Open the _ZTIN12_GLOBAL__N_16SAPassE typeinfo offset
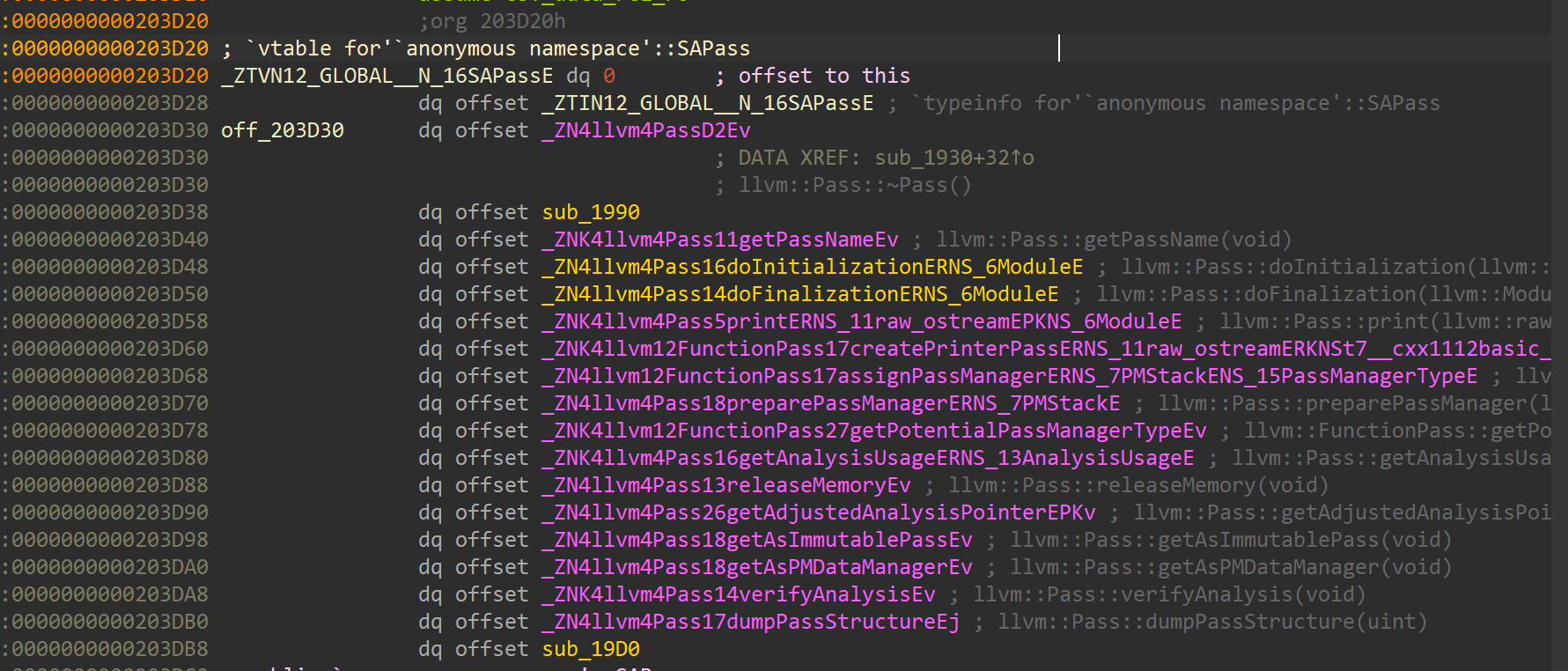 708,103
